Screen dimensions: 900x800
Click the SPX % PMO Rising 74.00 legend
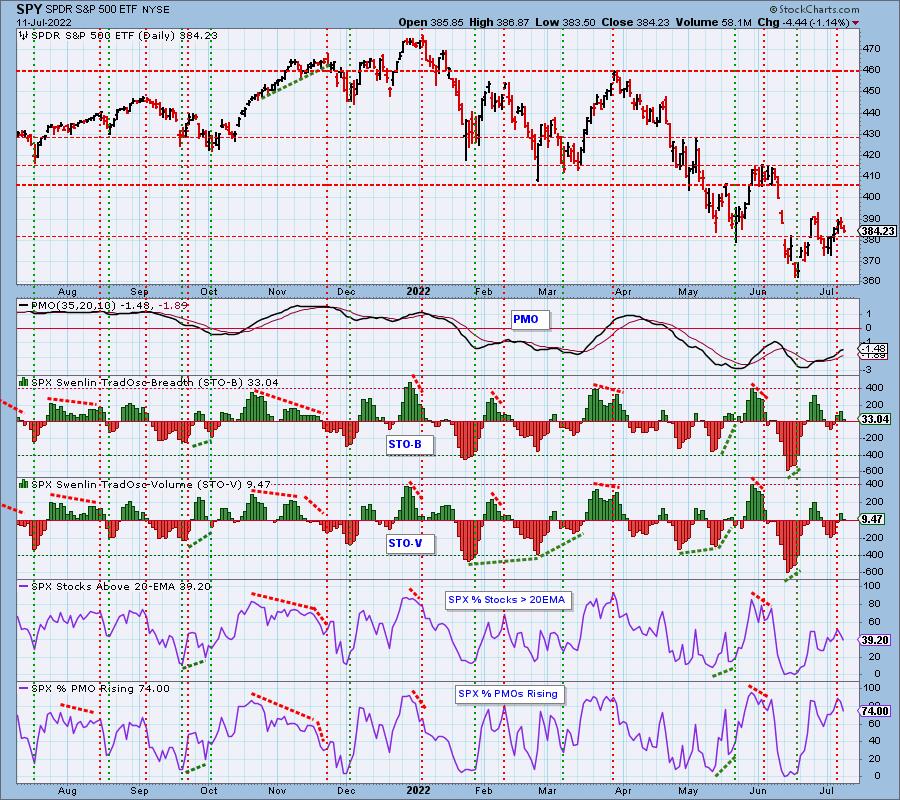click(x=100, y=689)
